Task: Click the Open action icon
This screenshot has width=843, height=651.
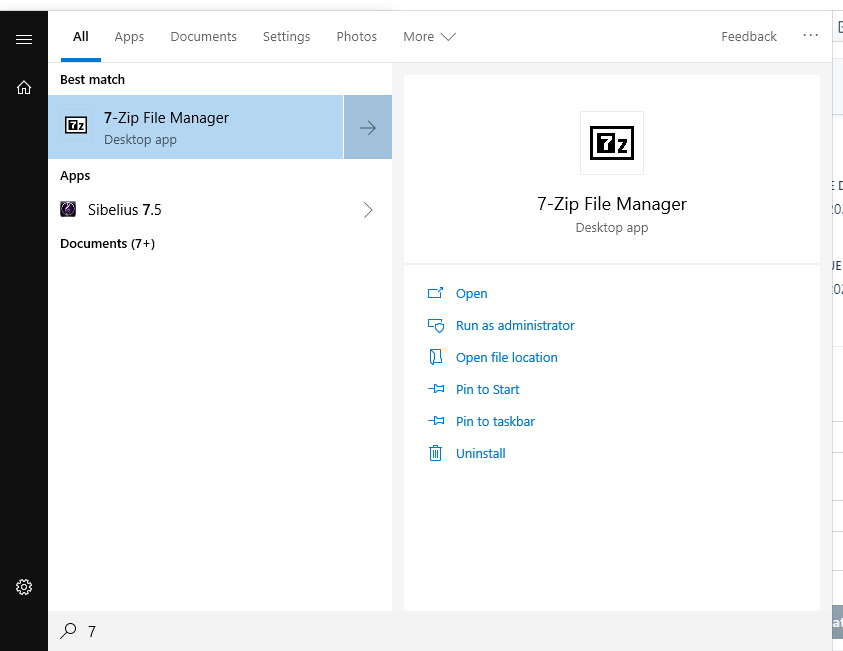Action: pyautogui.click(x=435, y=293)
